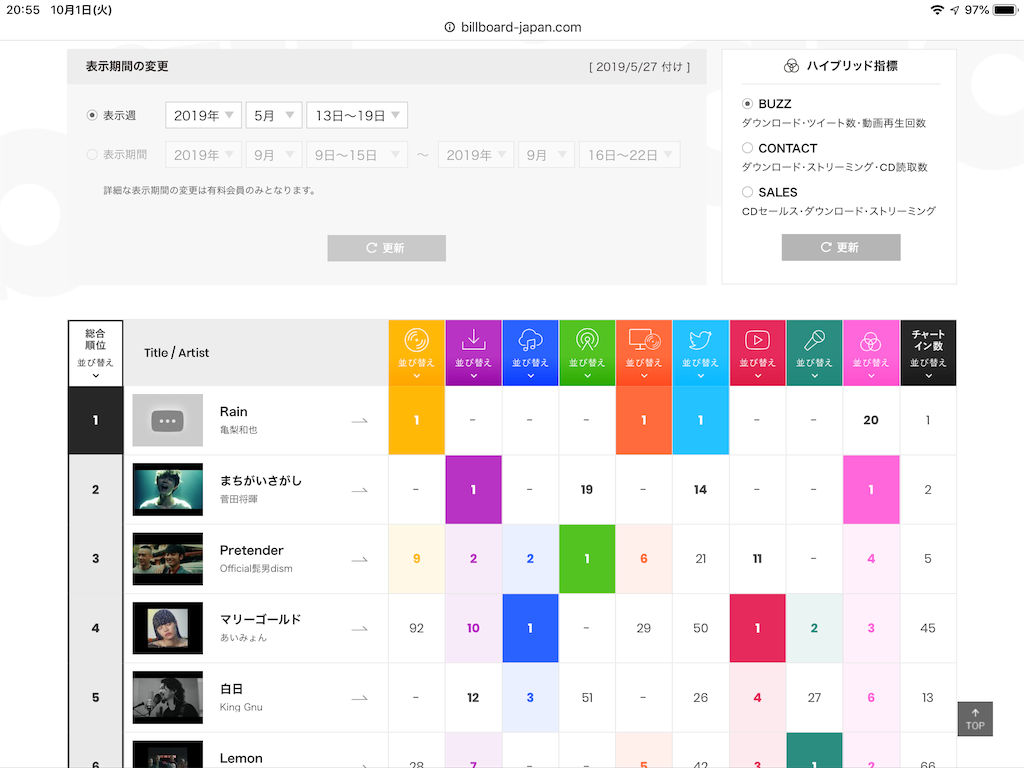Click artist name King Gnu
The height and width of the screenshot is (768, 1024).
coord(241,707)
